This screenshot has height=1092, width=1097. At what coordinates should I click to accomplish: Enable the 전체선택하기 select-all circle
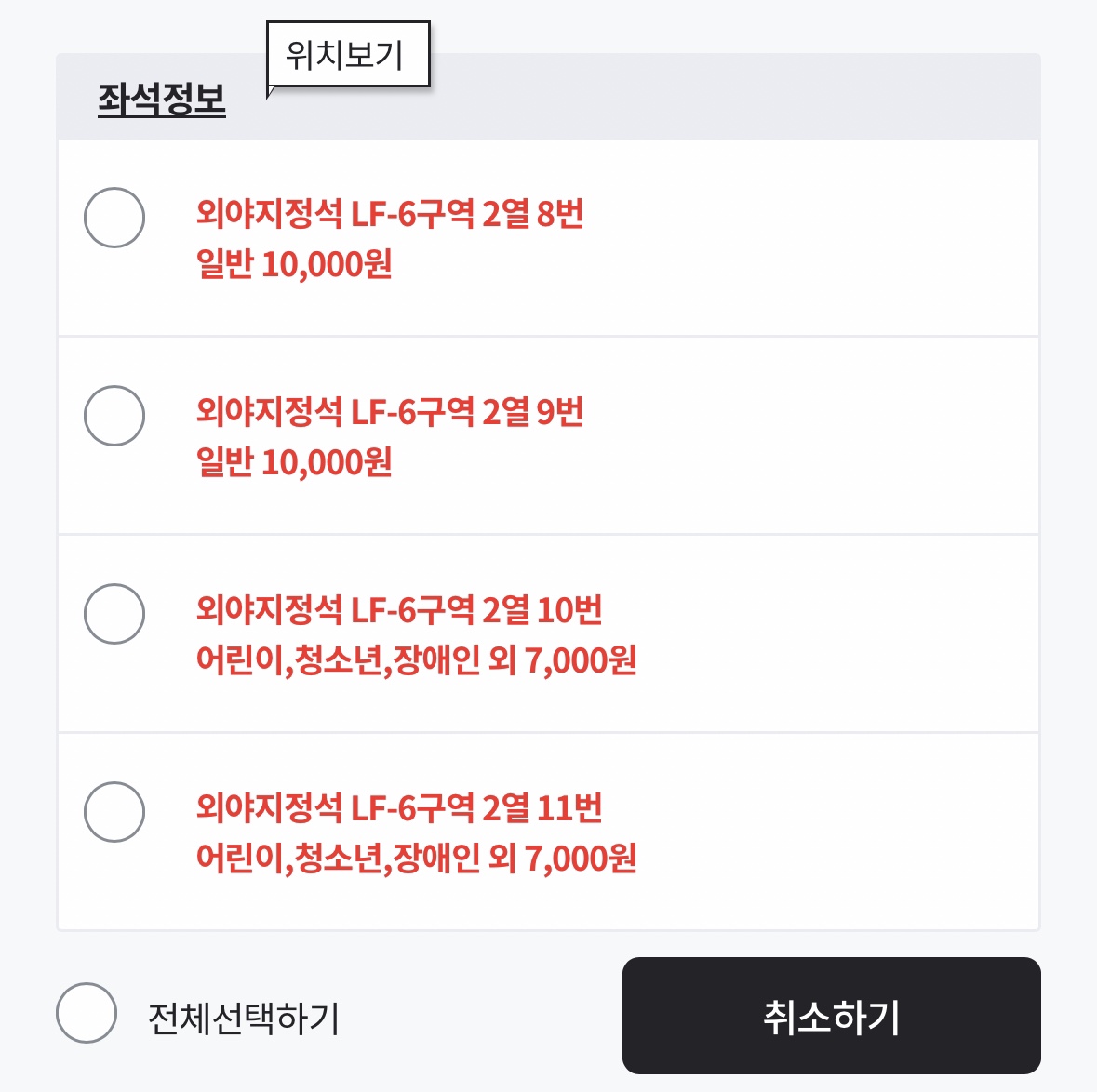click(x=87, y=1013)
